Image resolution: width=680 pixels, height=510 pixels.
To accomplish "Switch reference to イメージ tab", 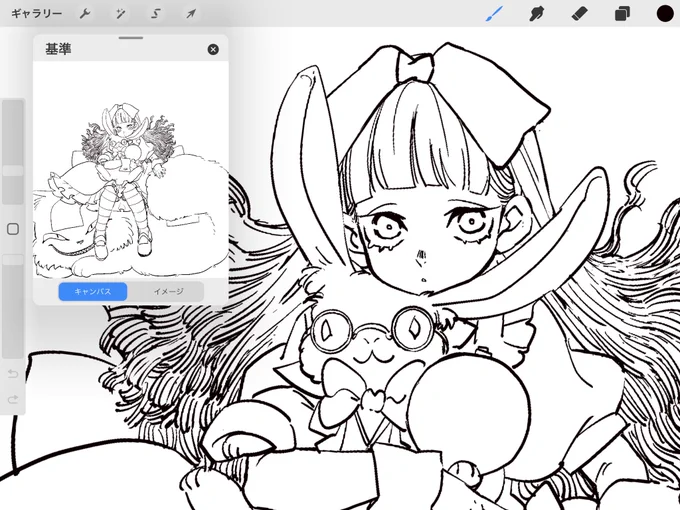I will pos(168,291).
